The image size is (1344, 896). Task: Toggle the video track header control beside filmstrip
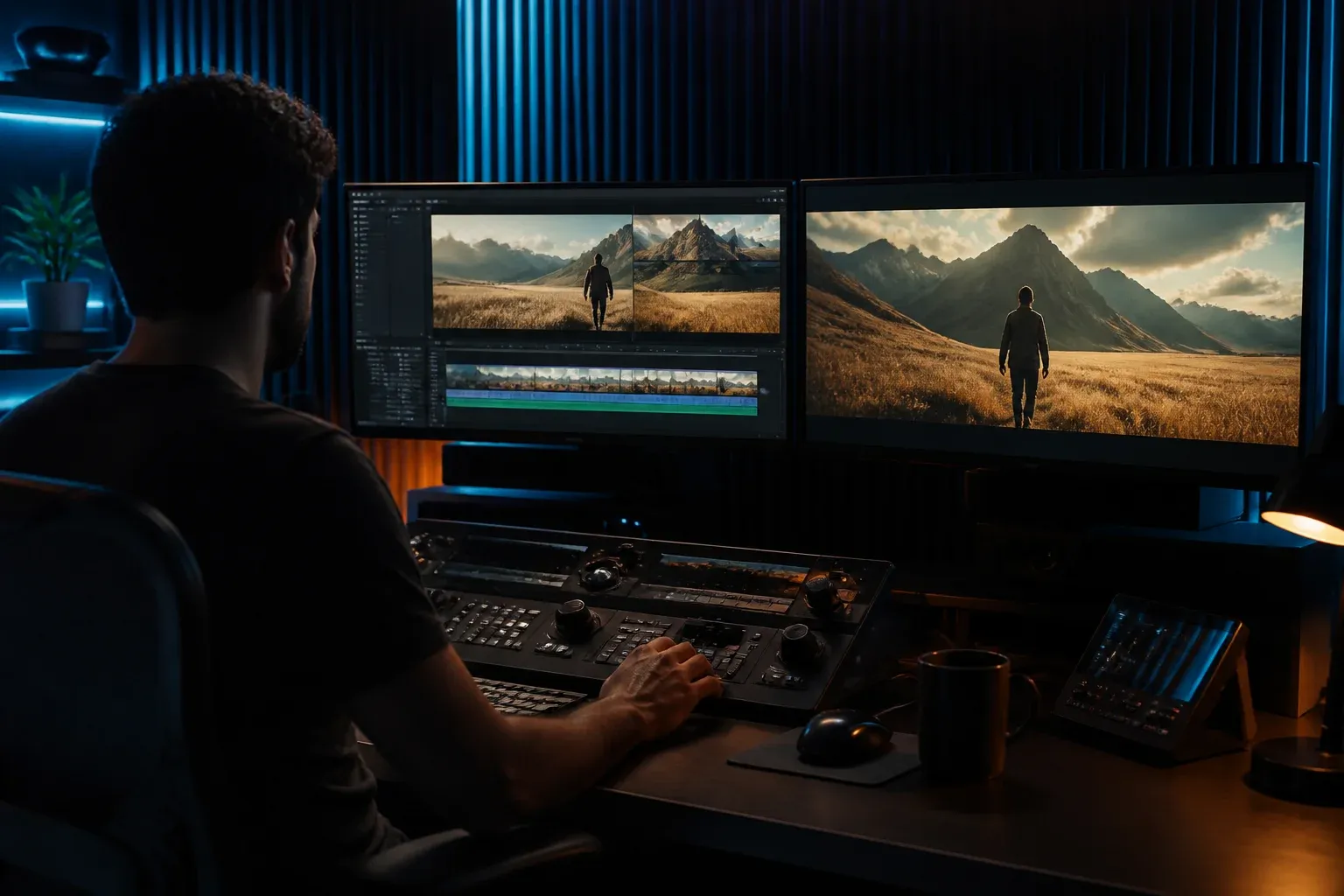click(434, 375)
